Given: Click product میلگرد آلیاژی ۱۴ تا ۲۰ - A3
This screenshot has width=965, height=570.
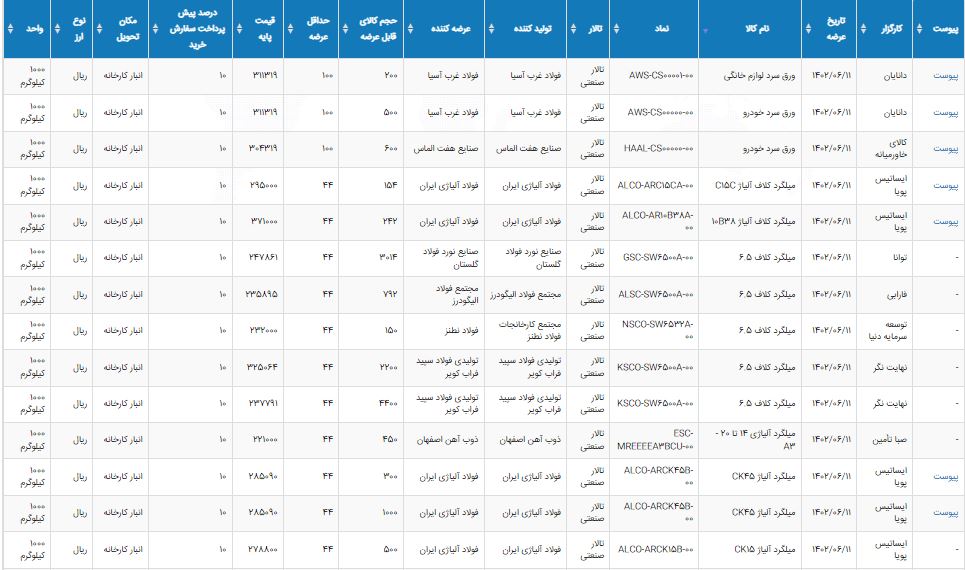Looking at the screenshot, I should coord(755,440).
